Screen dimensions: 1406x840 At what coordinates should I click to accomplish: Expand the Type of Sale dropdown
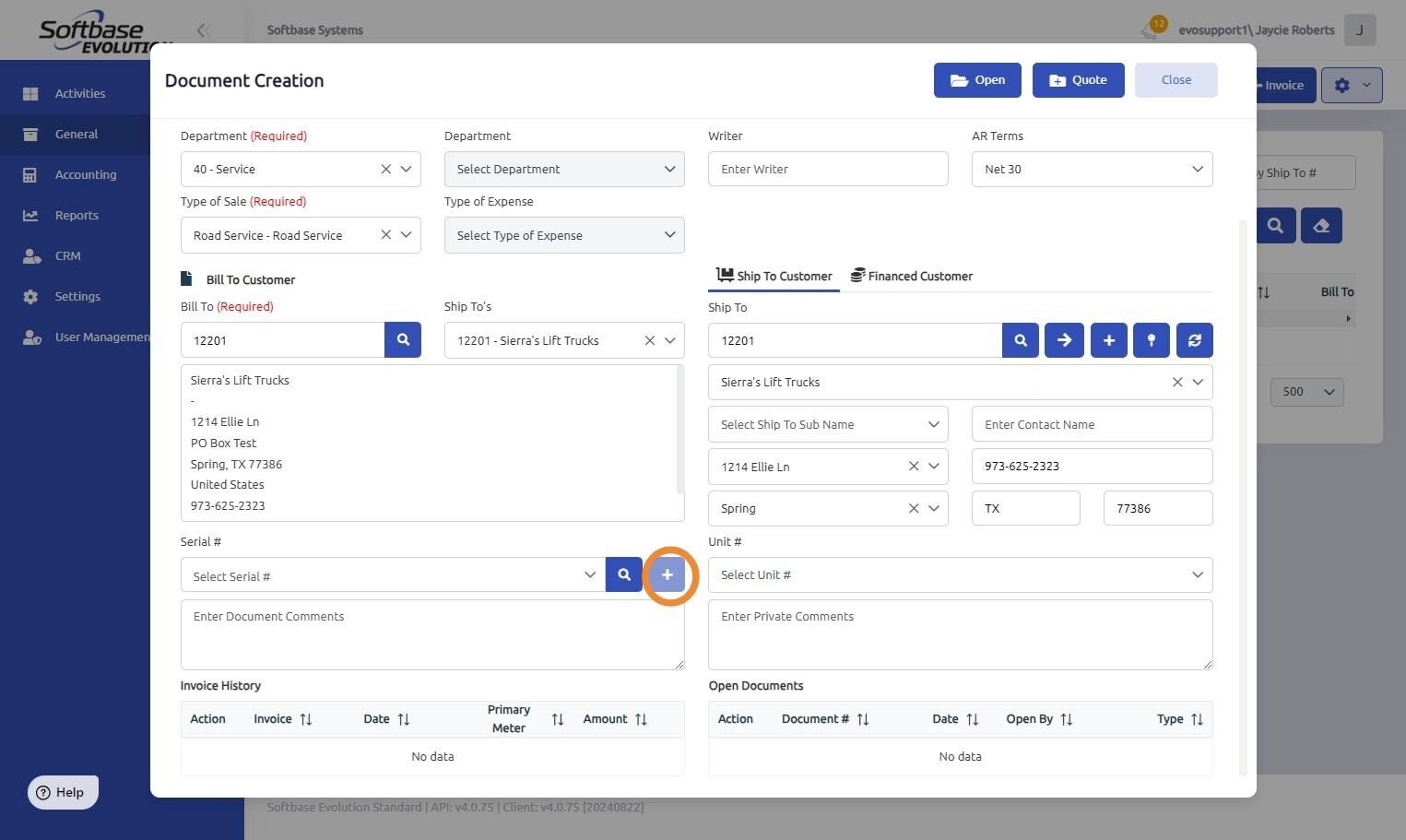point(406,235)
